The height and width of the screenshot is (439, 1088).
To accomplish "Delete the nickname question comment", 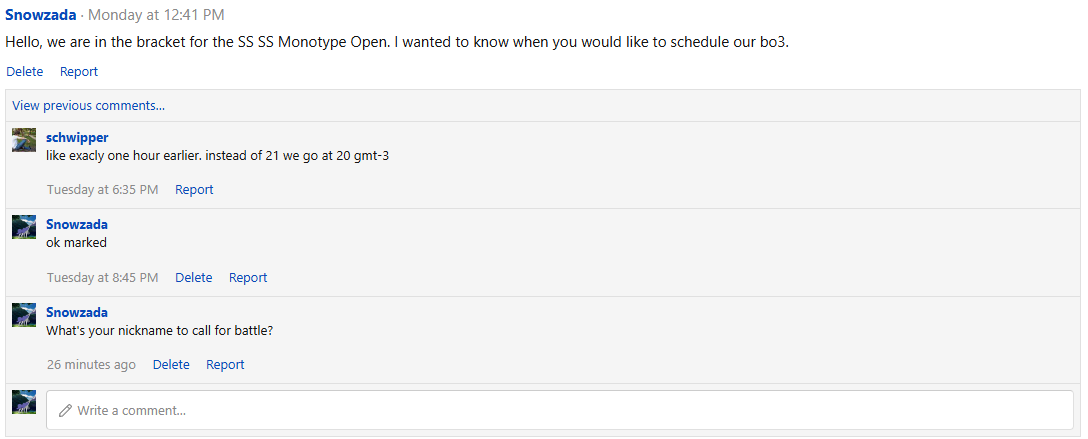I will coord(171,365).
